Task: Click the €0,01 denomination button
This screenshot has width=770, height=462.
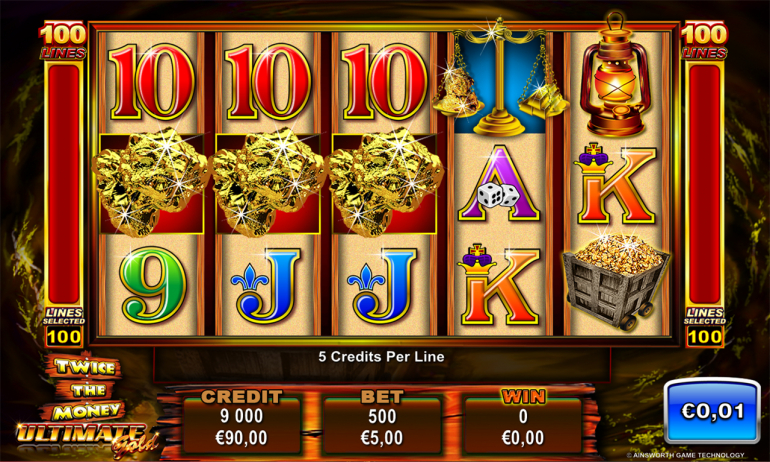Action: 712,411
